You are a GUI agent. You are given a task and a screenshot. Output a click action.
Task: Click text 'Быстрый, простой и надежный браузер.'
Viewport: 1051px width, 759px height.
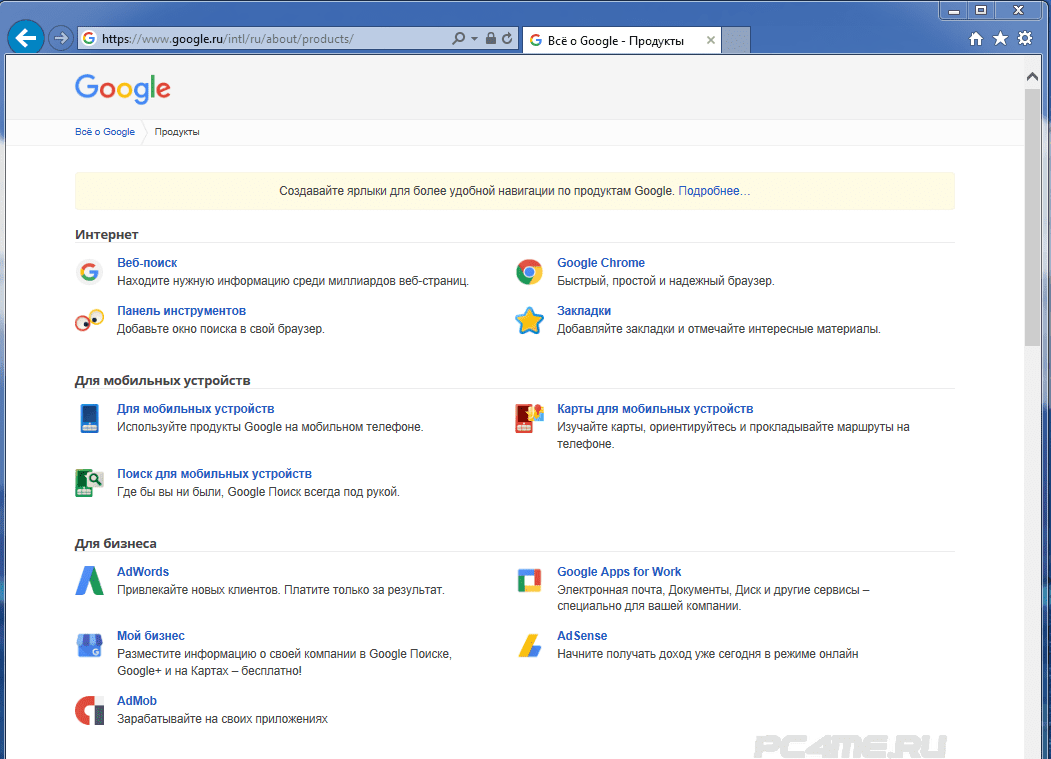point(666,281)
